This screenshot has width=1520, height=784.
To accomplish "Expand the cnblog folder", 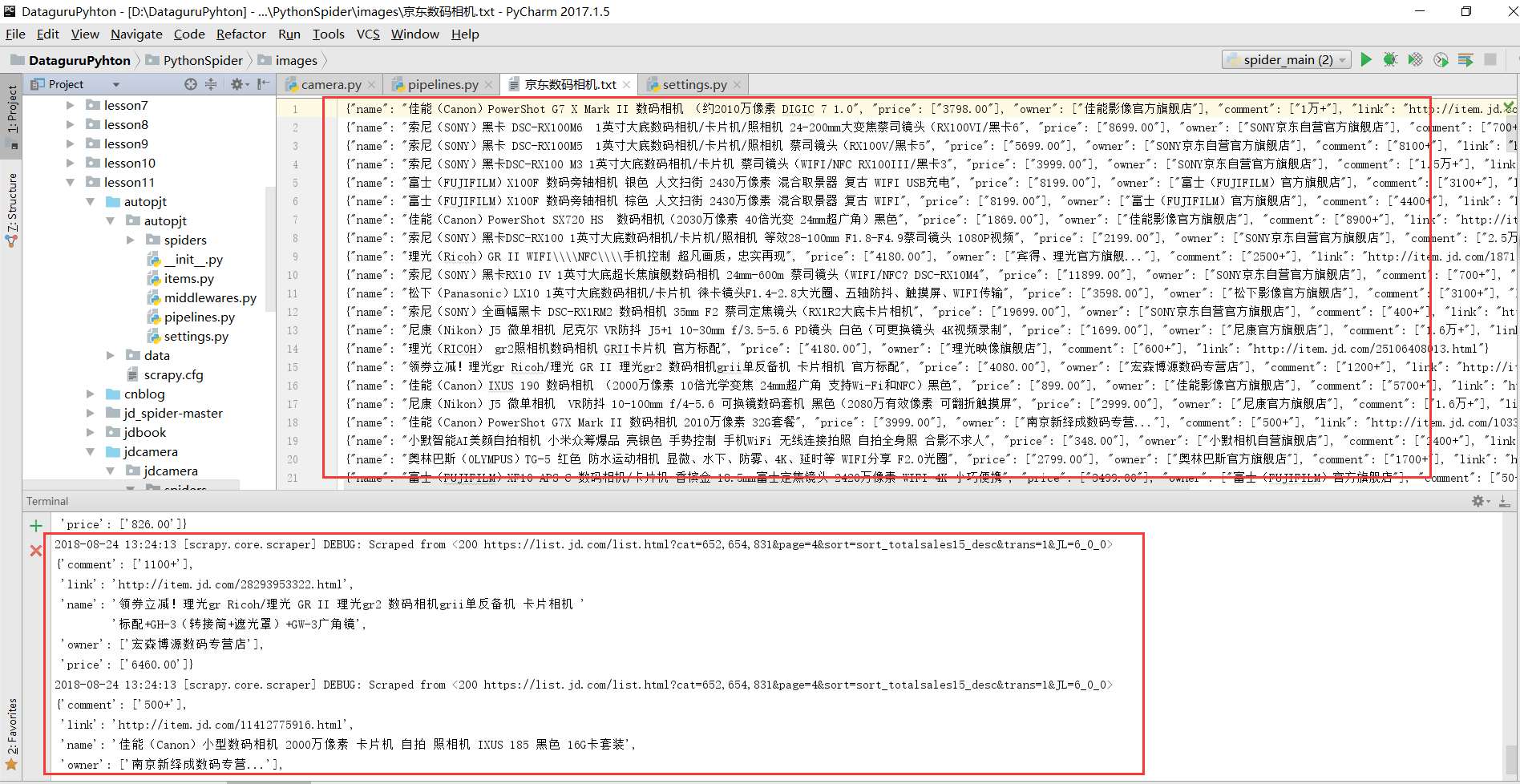I will point(90,394).
